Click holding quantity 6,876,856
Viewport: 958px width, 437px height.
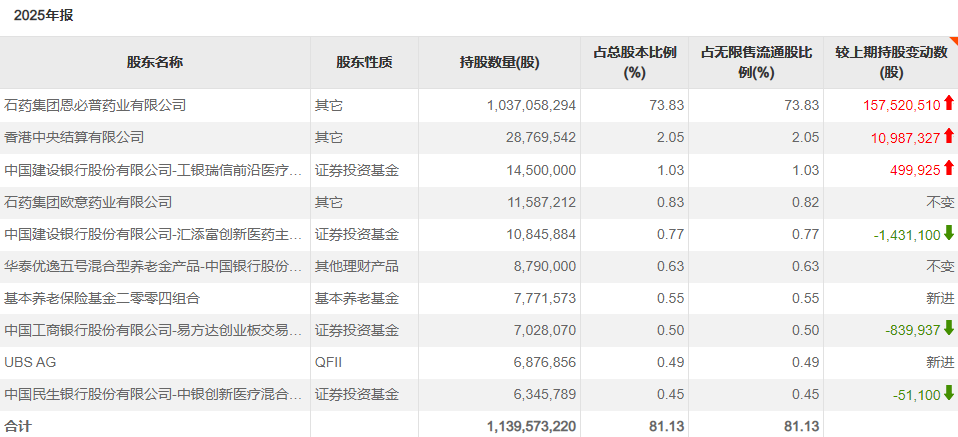(x=544, y=362)
